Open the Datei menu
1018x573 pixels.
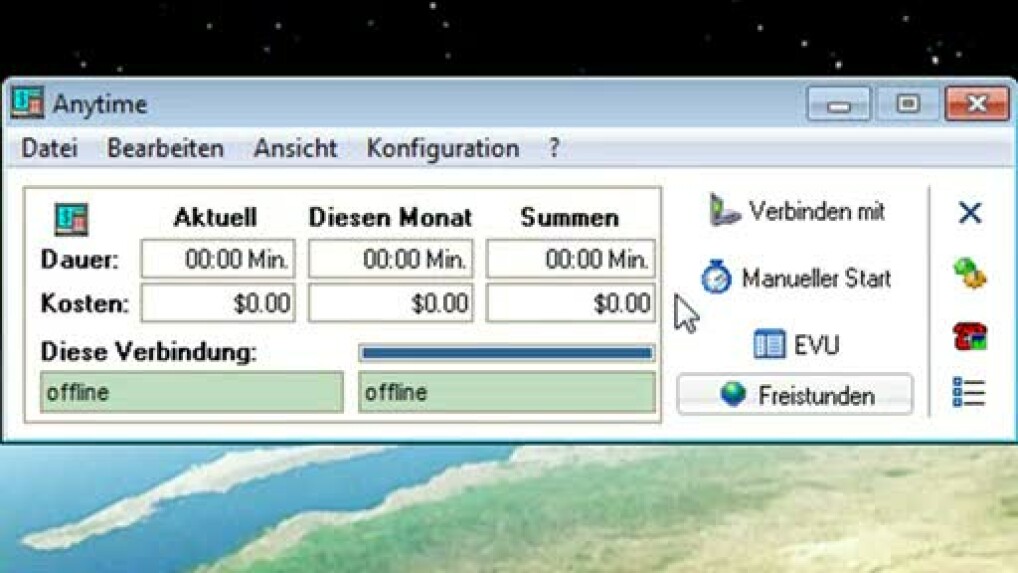coord(49,149)
